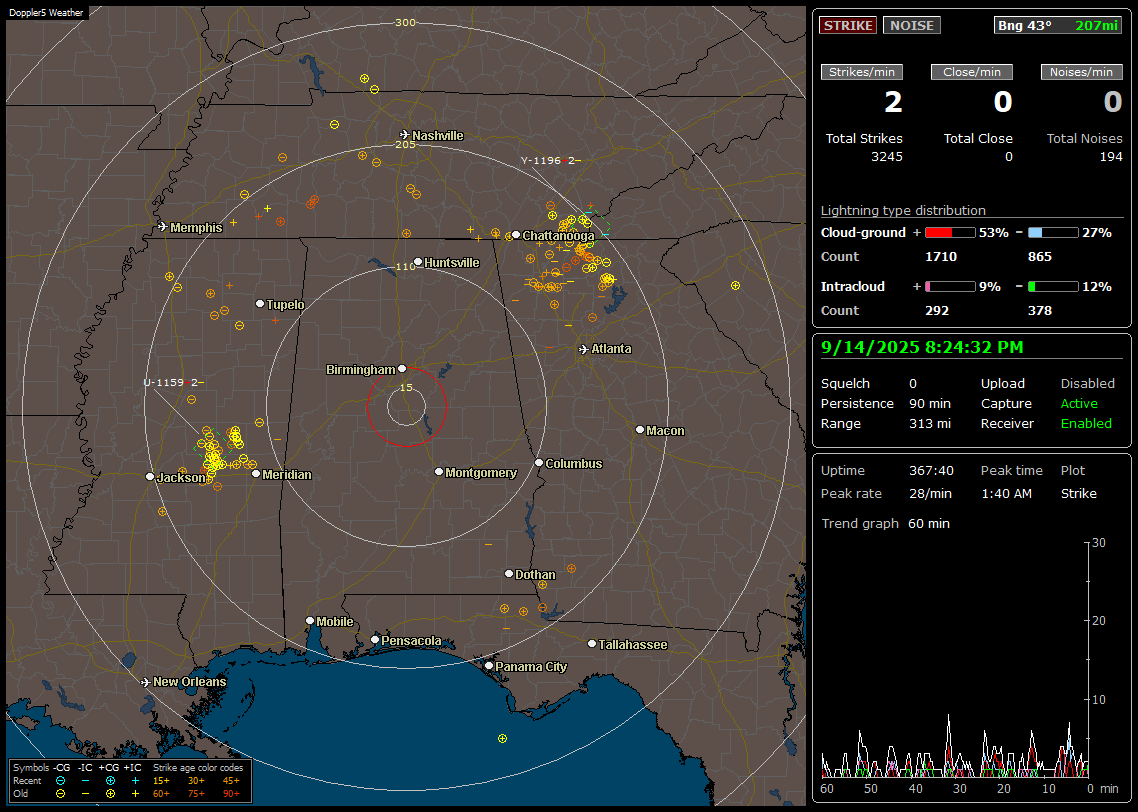Viewport: 1138px width, 812px height.
Task: Click the blue negative cloud-ground percentage bar
Action: 1053,233
